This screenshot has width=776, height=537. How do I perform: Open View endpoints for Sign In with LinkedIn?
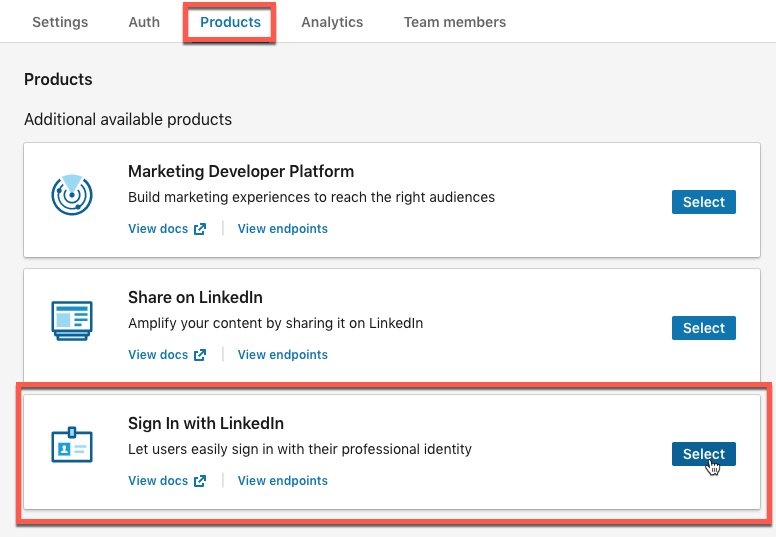point(283,481)
